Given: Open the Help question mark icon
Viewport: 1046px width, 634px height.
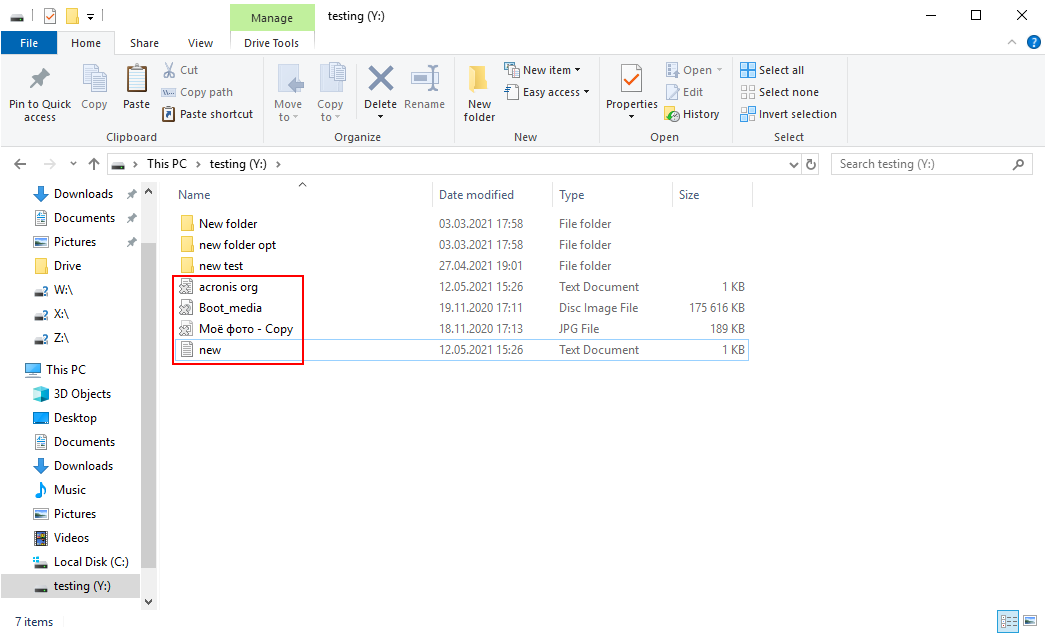Looking at the screenshot, I should pyautogui.click(x=1034, y=43).
